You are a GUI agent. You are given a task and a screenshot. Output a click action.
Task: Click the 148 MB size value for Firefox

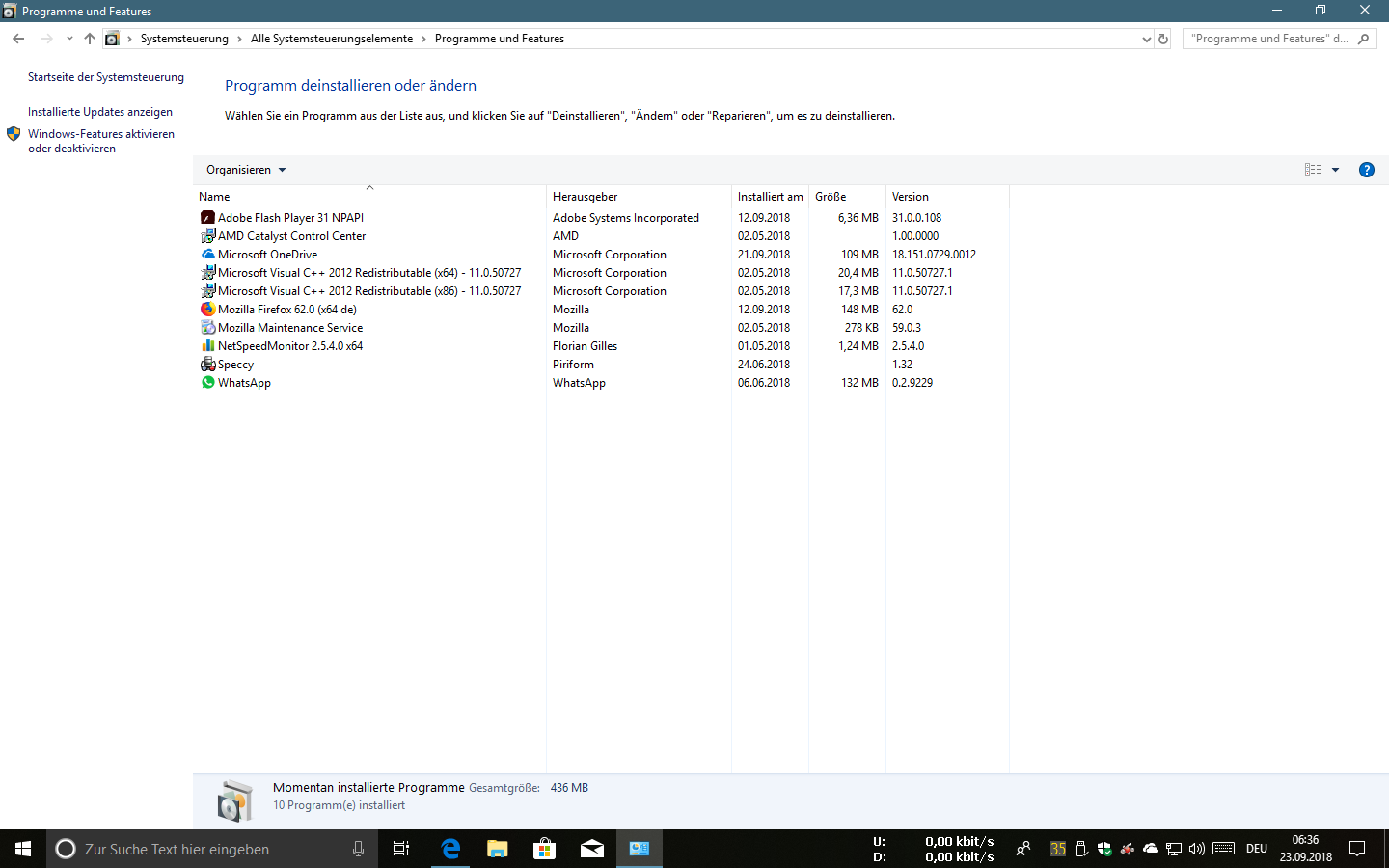(859, 310)
